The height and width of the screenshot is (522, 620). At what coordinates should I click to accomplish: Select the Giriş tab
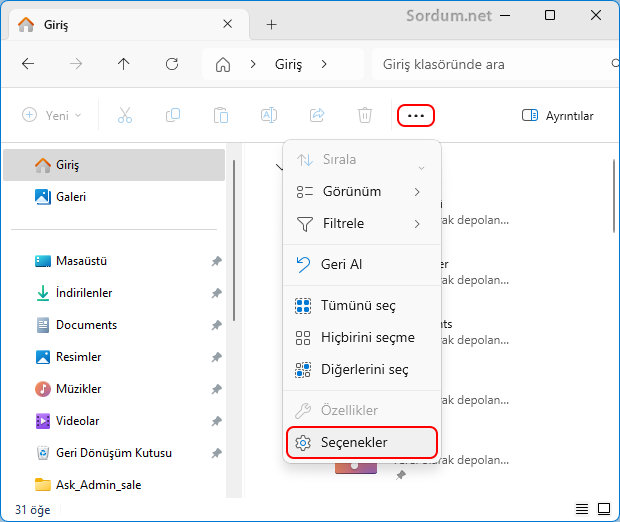(x=129, y=25)
